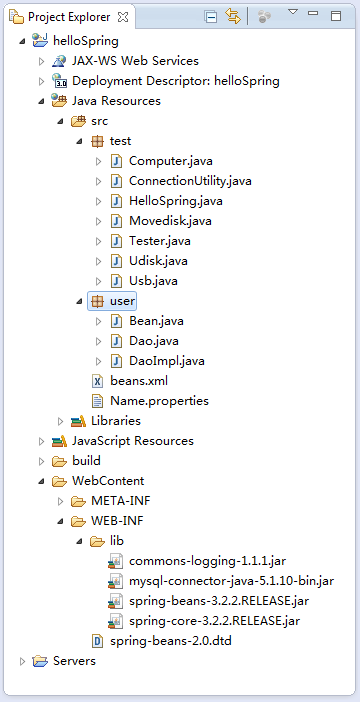Image resolution: width=360 pixels, height=702 pixels.
Task: Click the user package icon
Action: click(x=97, y=301)
